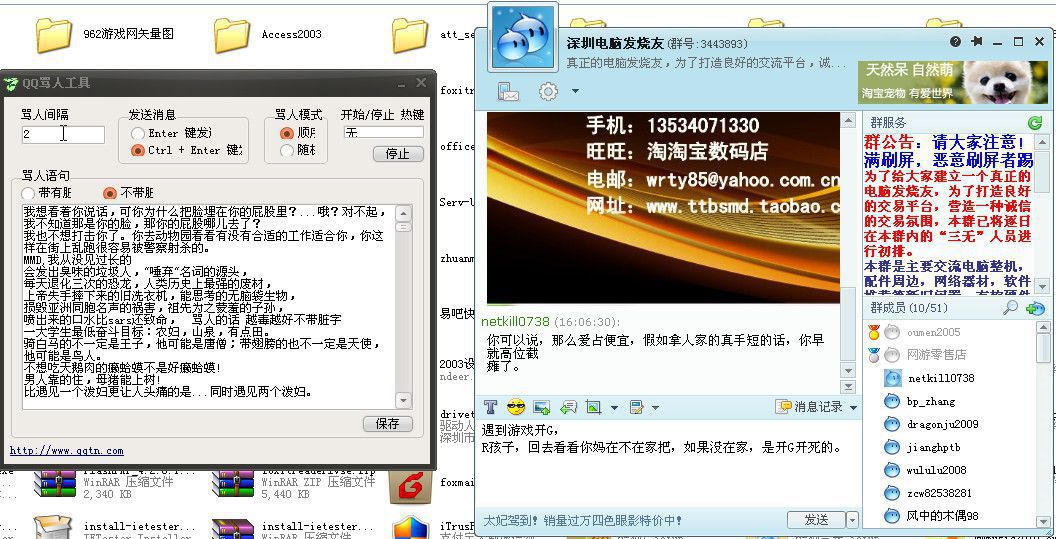Click the 开始/停止 热键 hotkey field
Image resolution: width=1056 pixels, height=539 pixels.
(383, 132)
